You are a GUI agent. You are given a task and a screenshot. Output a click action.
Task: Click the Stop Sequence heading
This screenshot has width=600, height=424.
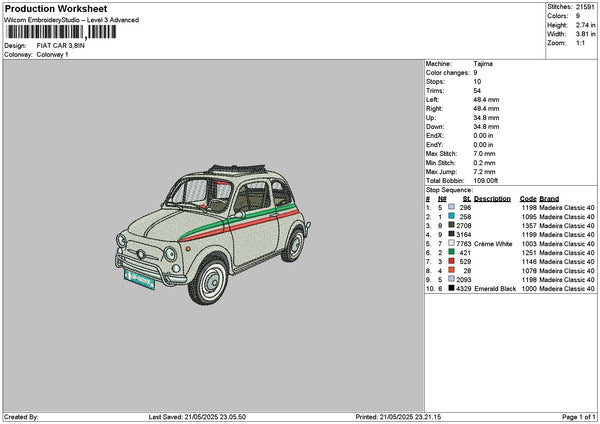[449, 188]
